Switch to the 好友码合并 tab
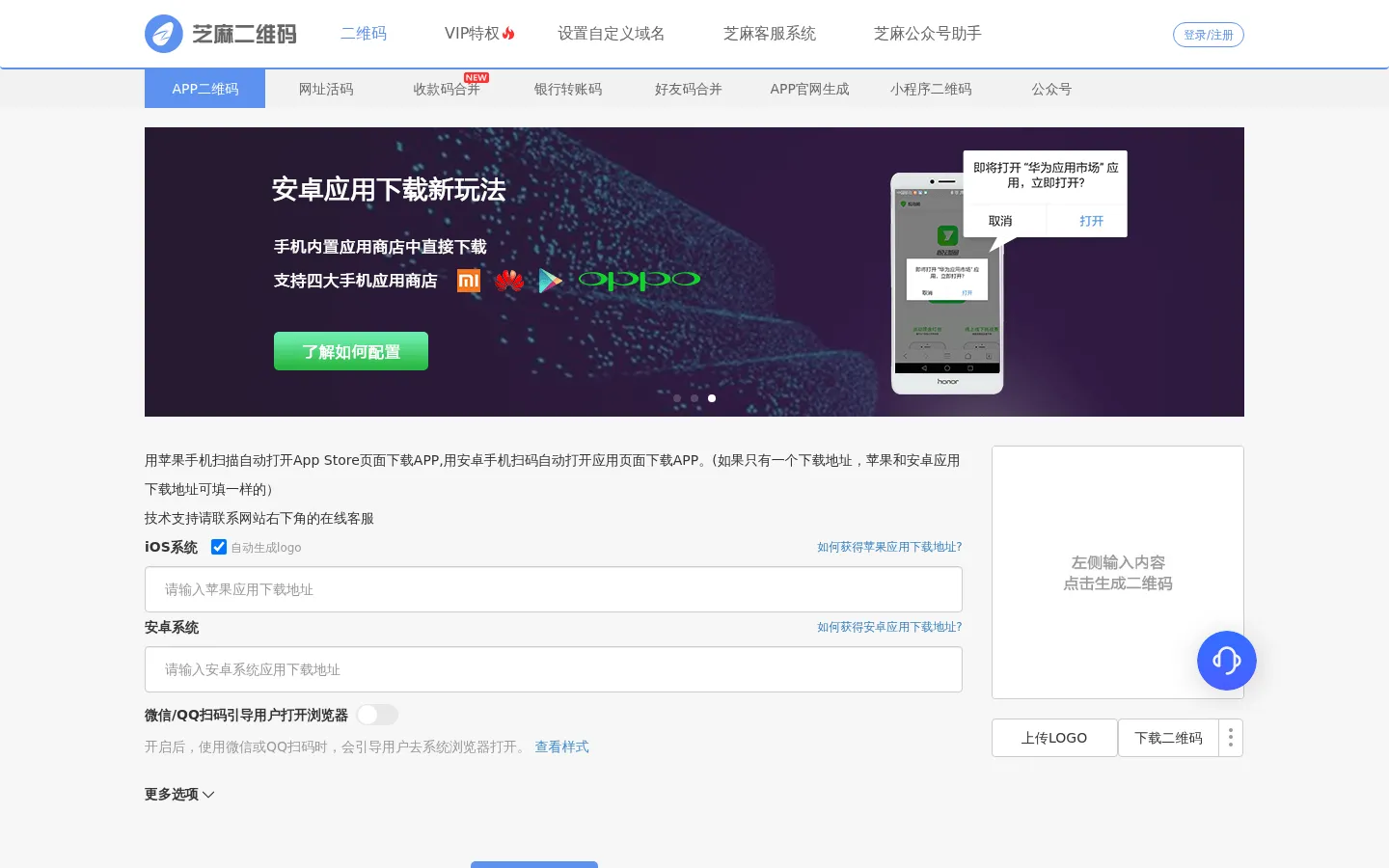1389x868 pixels. (689, 89)
